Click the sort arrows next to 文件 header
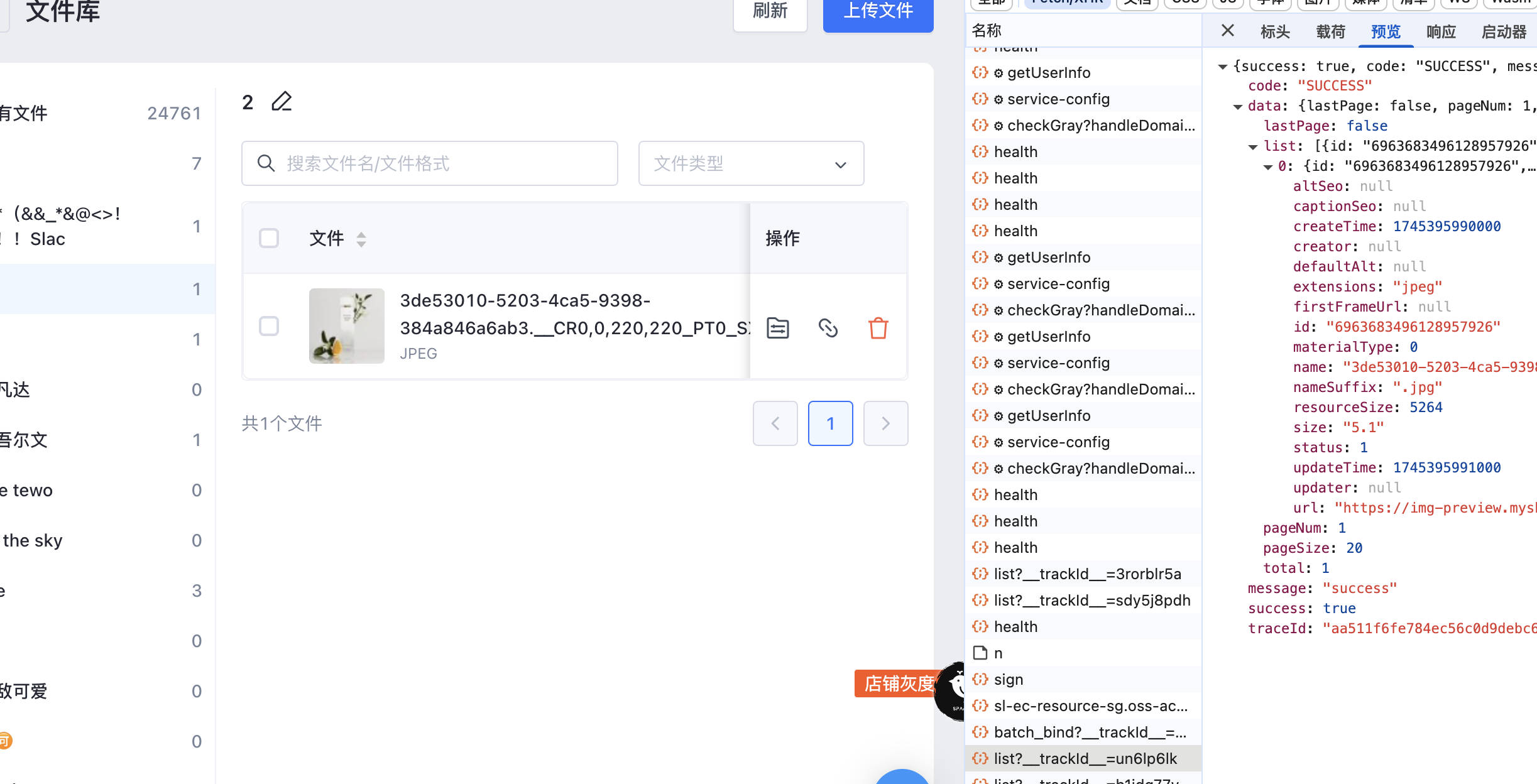This screenshot has height=784, width=1537. click(x=361, y=239)
